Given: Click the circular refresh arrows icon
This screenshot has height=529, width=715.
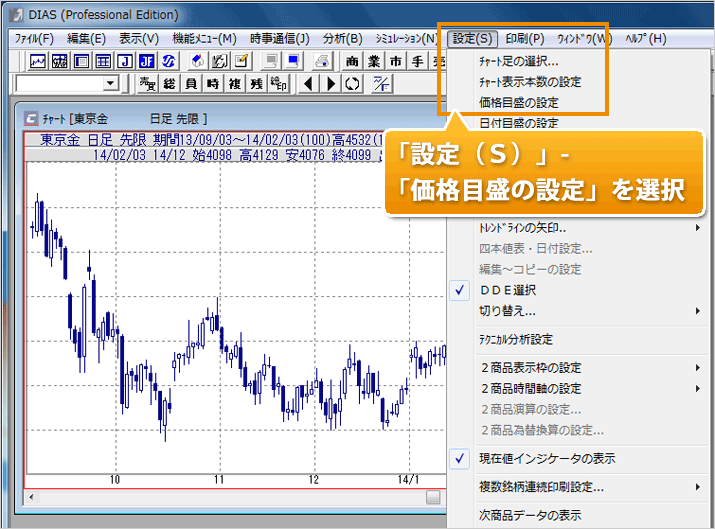Looking at the screenshot, I should click(x=351, y=83).
